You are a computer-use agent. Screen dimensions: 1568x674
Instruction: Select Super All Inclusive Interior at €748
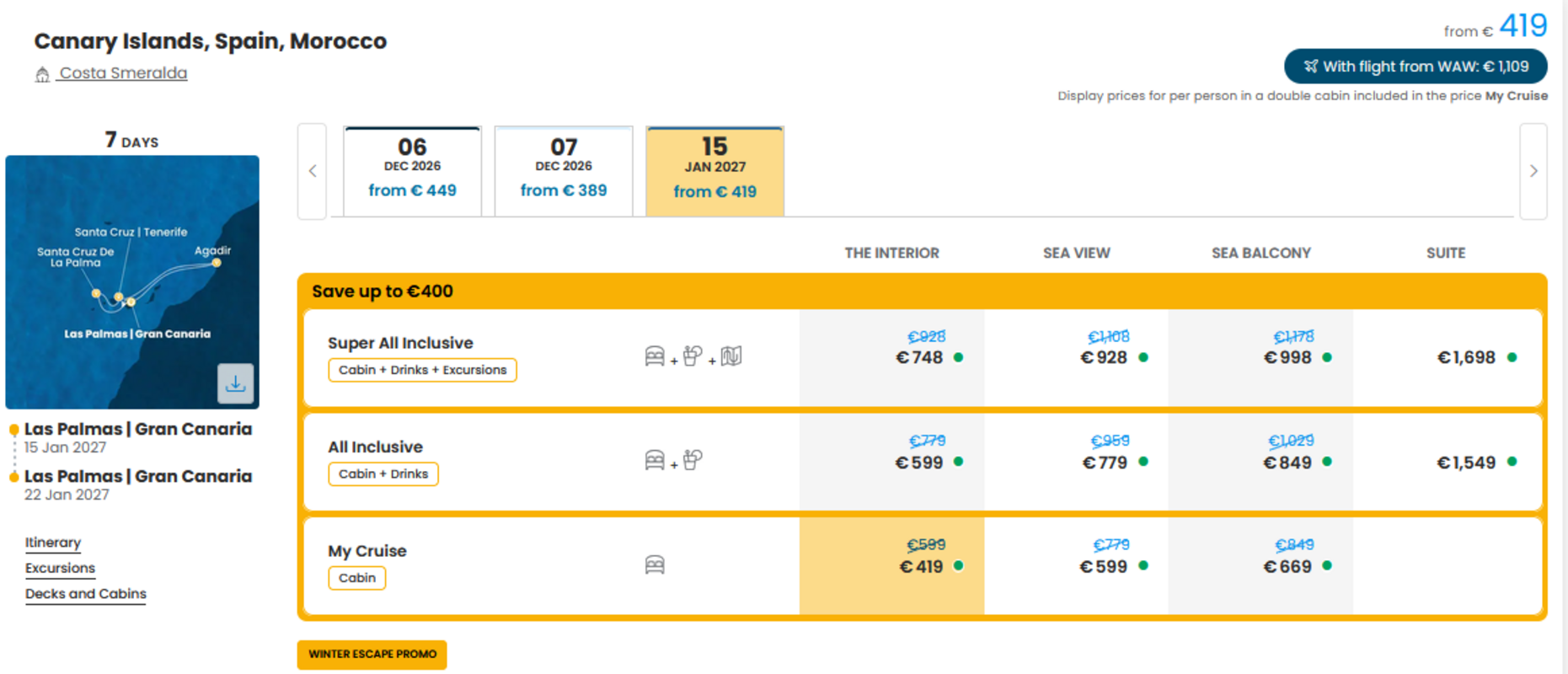coord(891,357)
